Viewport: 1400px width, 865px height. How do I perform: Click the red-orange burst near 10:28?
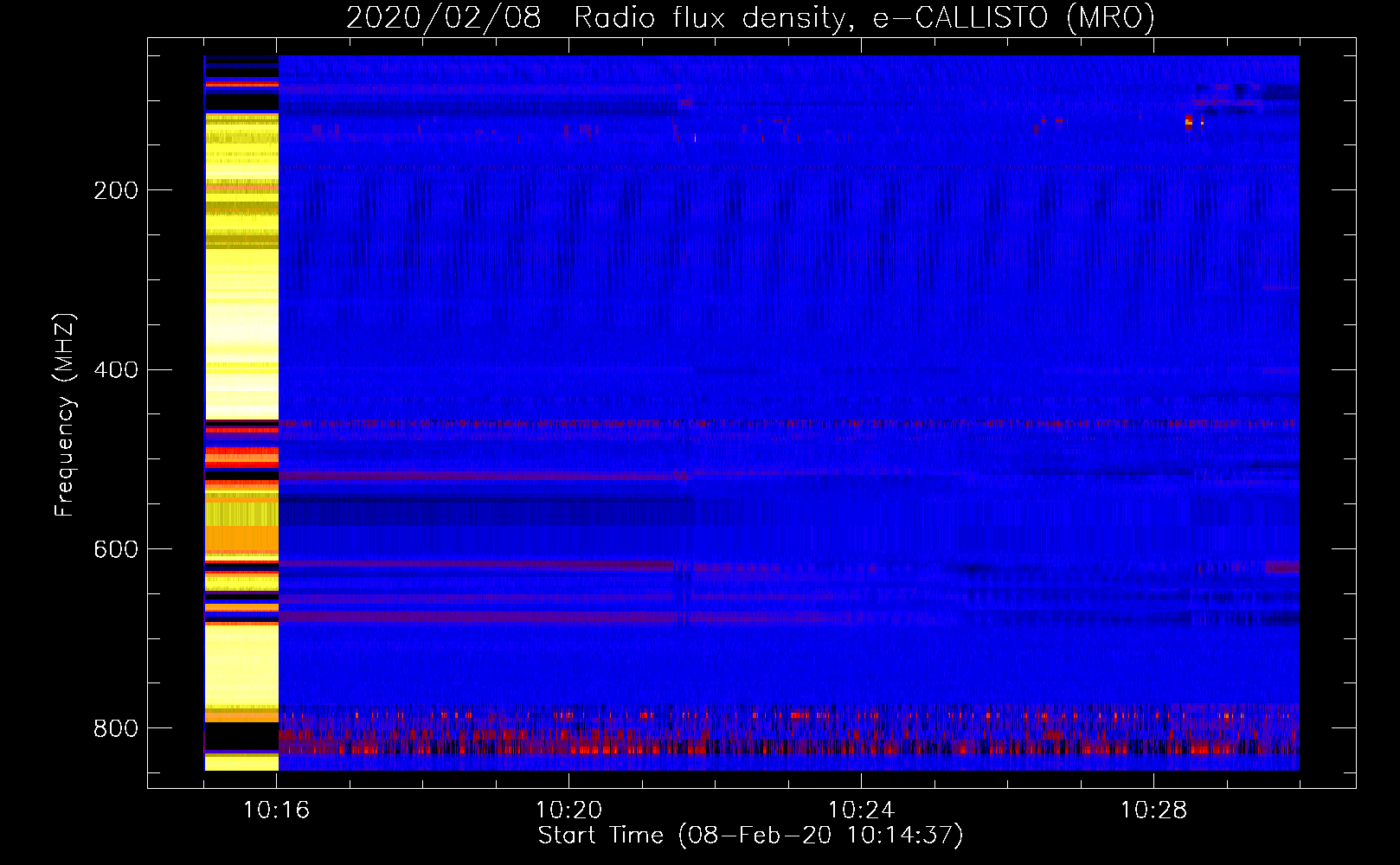[1190, 121]
